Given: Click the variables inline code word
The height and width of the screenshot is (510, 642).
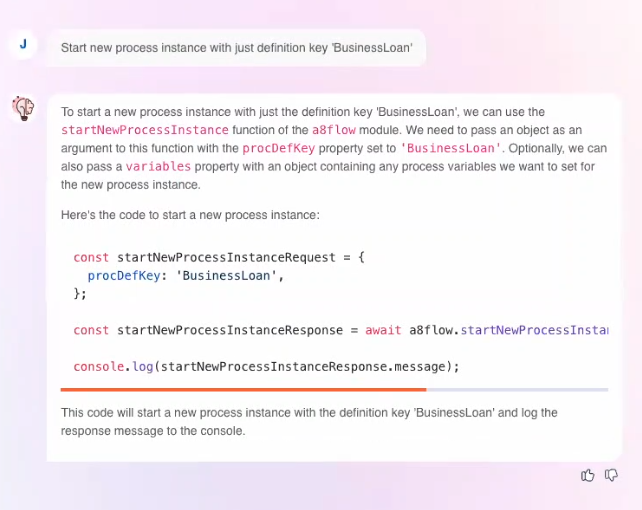Looking at the screenshot, I should pyautogui.click(x=158, y=167).
